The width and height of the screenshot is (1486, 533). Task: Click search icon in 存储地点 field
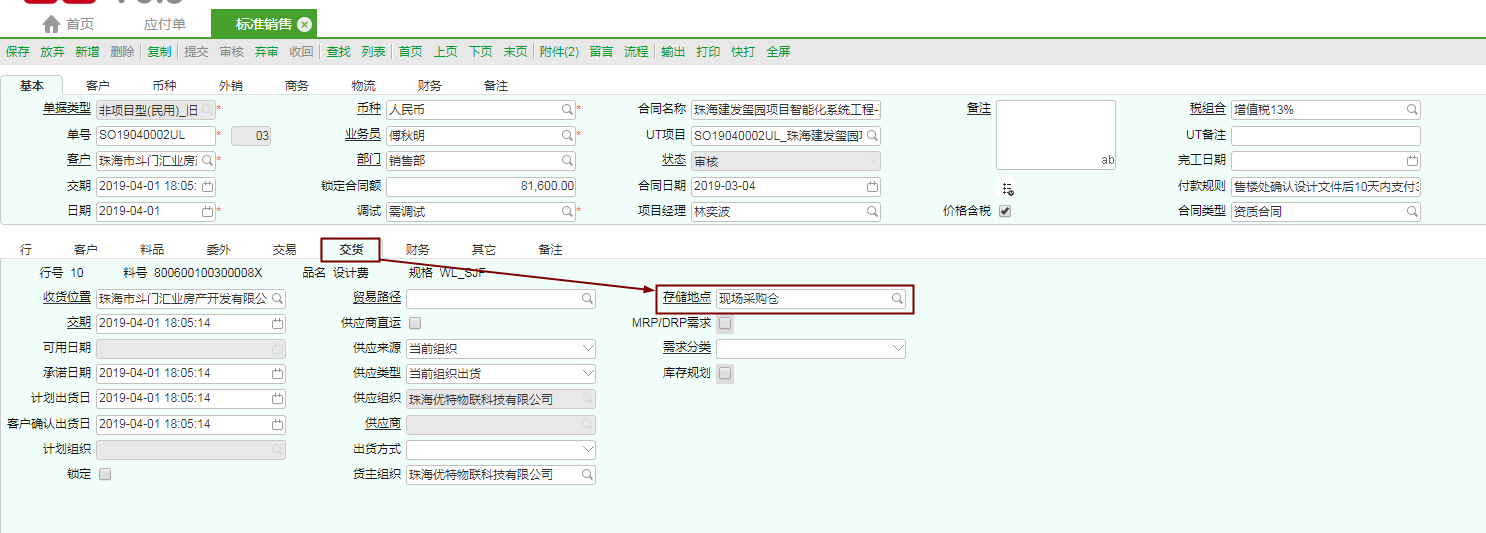click(x=897, y=298)
